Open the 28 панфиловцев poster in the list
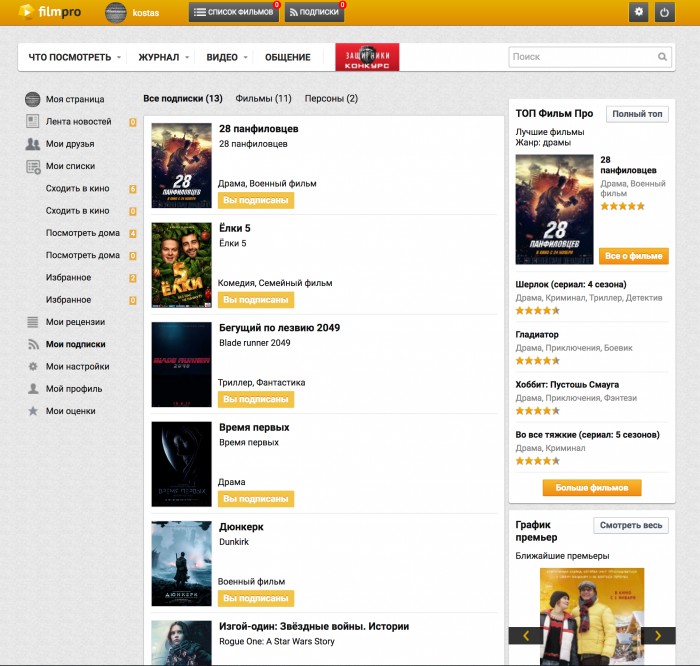 coord(181,166)
